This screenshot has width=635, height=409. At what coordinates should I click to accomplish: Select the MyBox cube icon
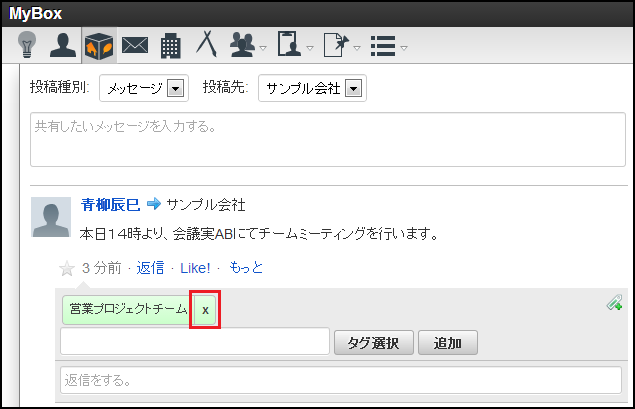[99, 46]
